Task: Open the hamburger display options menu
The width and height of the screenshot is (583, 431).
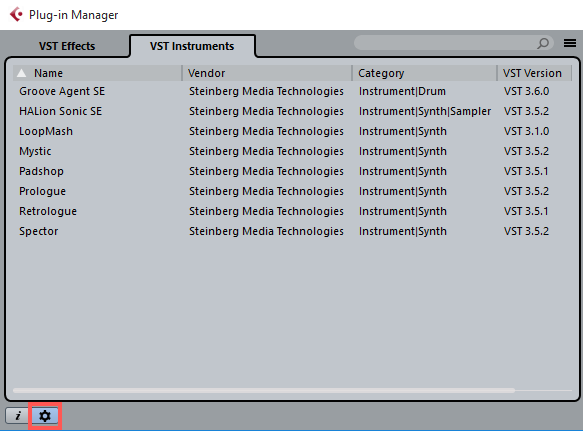Action: point(570,43)
